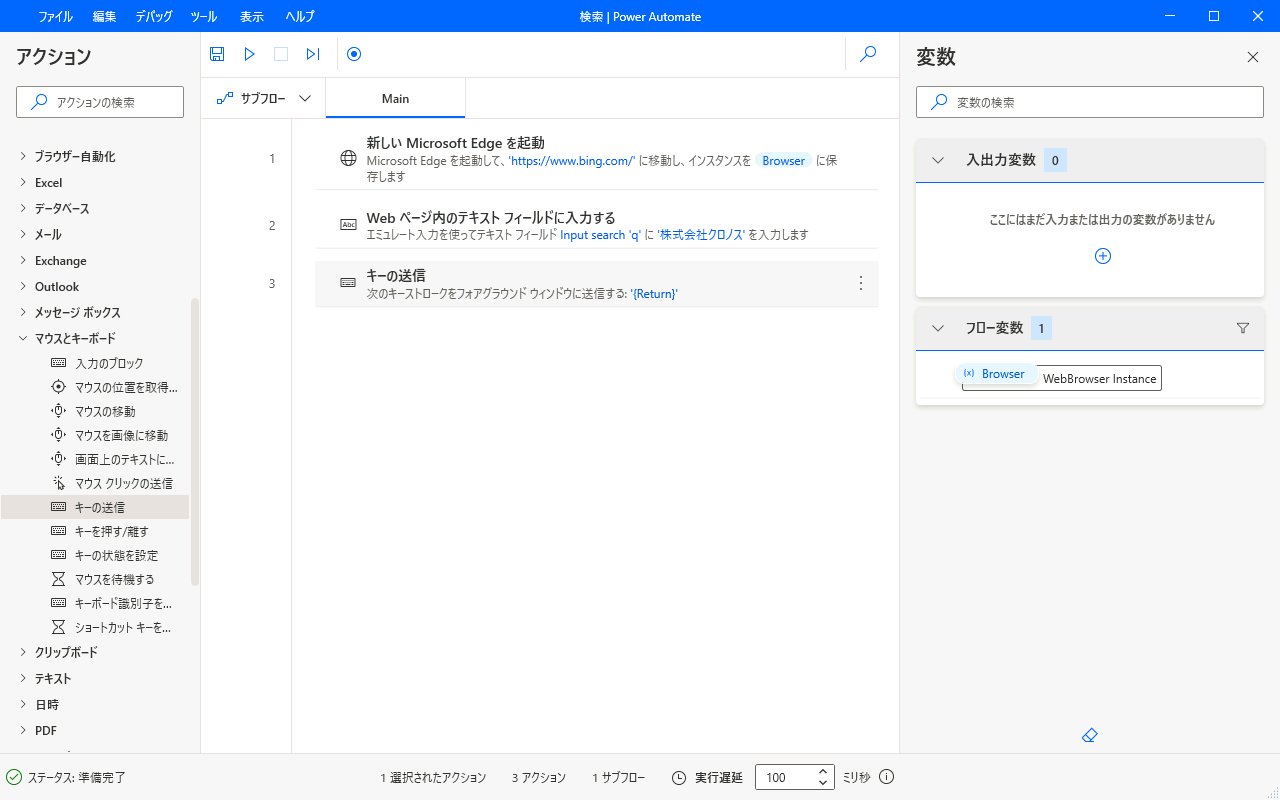Image resolution: width=1280 pixels, height=800 pixels.
Task: Open 表示 menu
Action: pyautogui.click(x=252, y=16)
